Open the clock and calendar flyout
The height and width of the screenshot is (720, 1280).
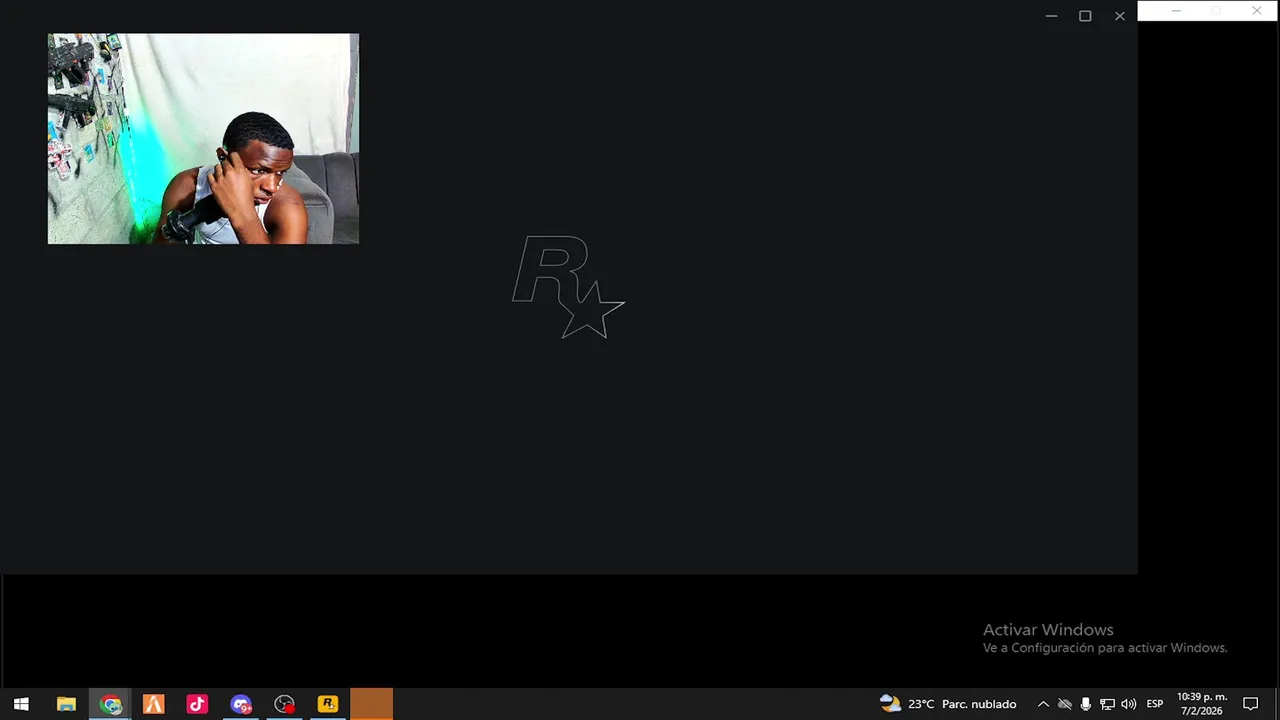pos(1201,704)
